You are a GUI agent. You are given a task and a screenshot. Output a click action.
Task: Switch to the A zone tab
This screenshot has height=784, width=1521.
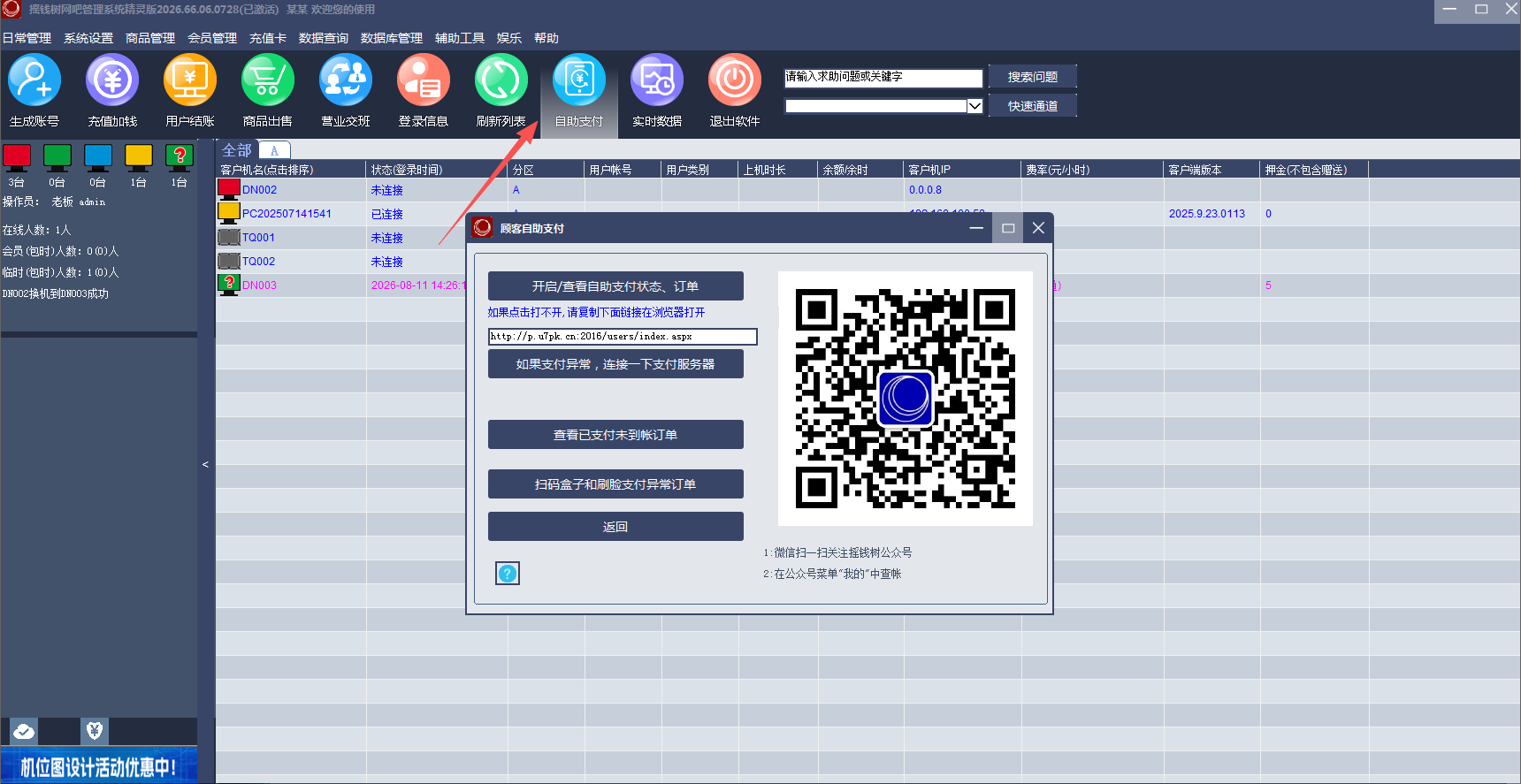pos(274,151)
